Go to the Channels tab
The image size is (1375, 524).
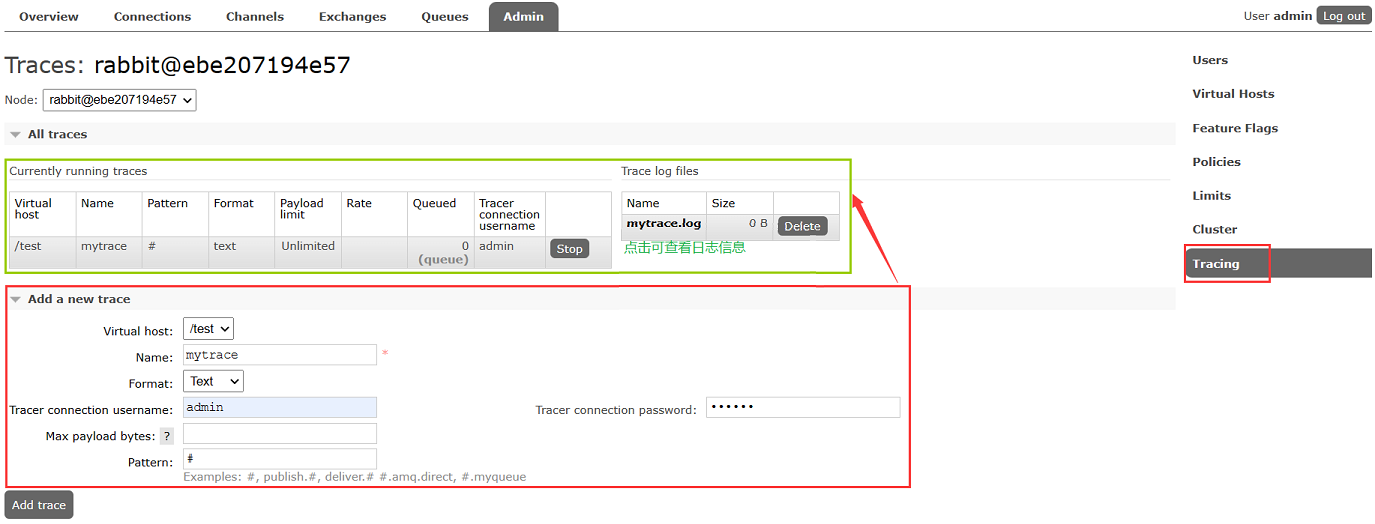[x=255, y=16]
